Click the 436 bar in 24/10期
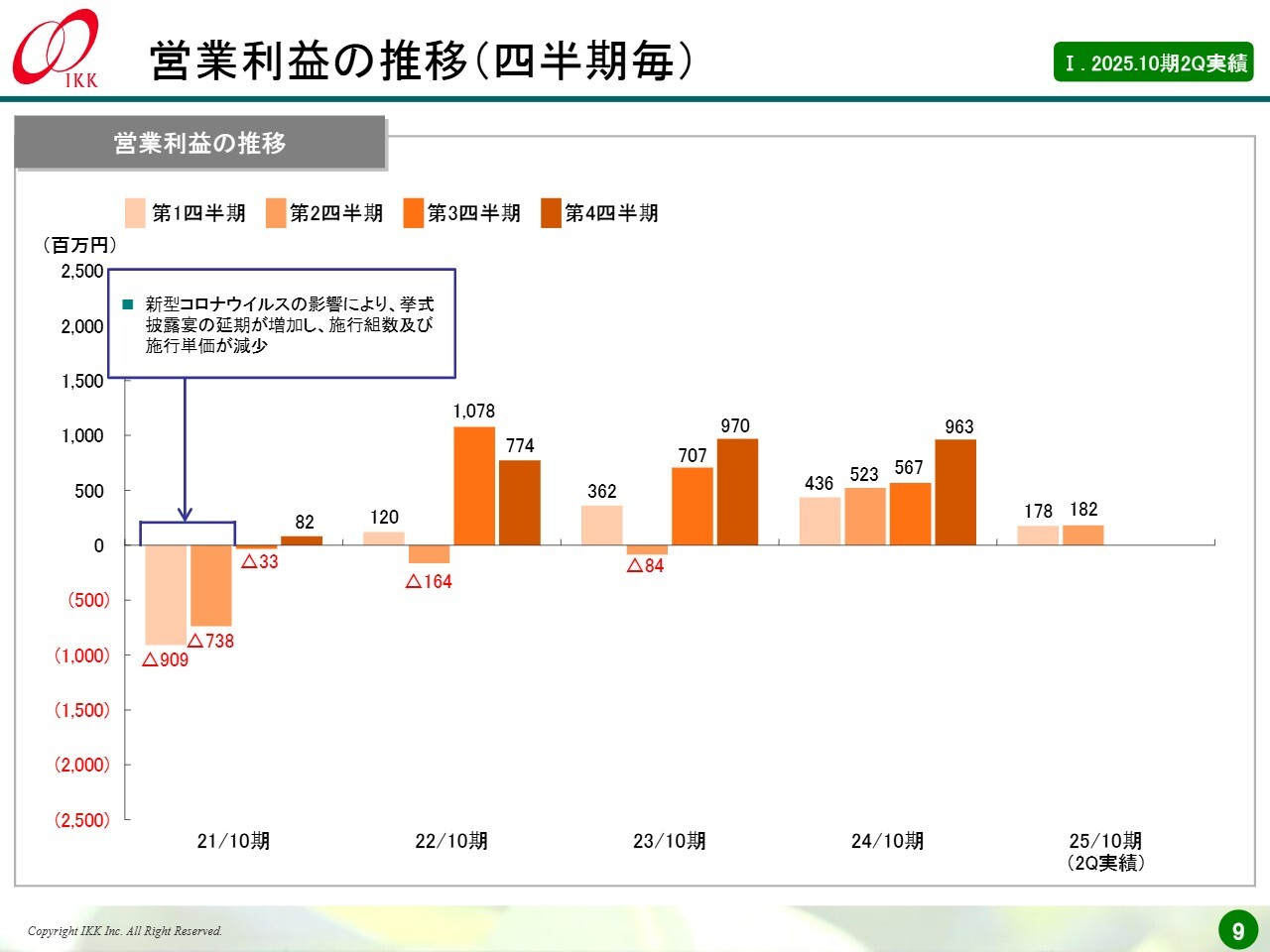1270x952 pixels. (x=821, y=522)
